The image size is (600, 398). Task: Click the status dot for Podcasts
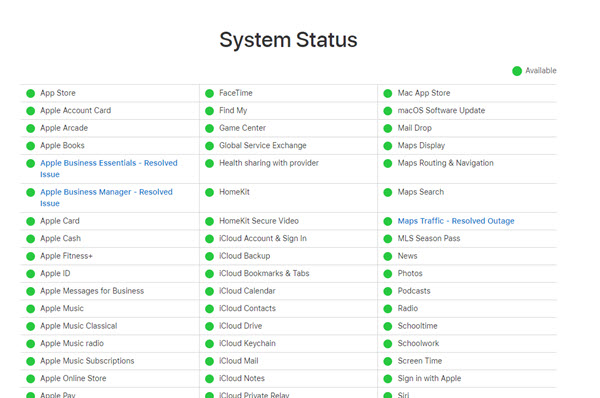point(388,291)
